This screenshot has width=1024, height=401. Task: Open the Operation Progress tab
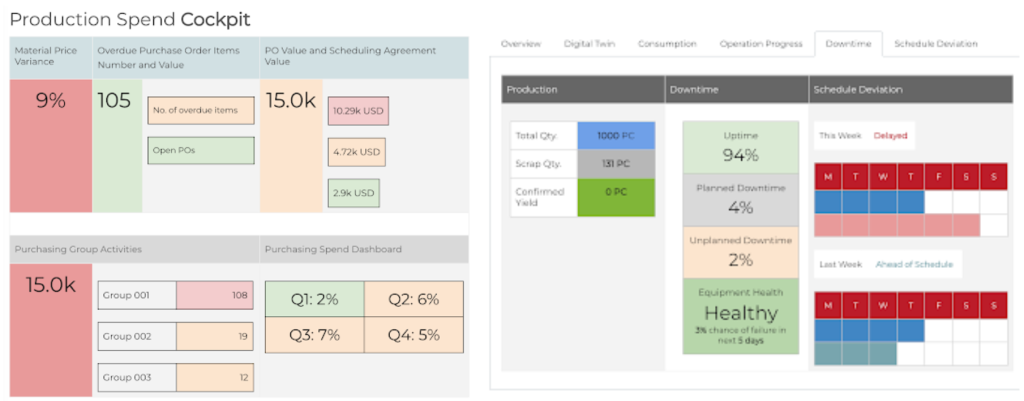coord(761,44)
